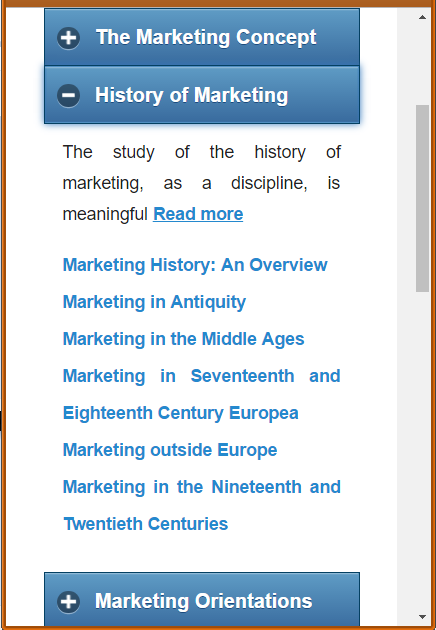Click the intro paragraph about marketing history
The height and width of the screenshot is (630, 436).
click(x=202, y=183)
